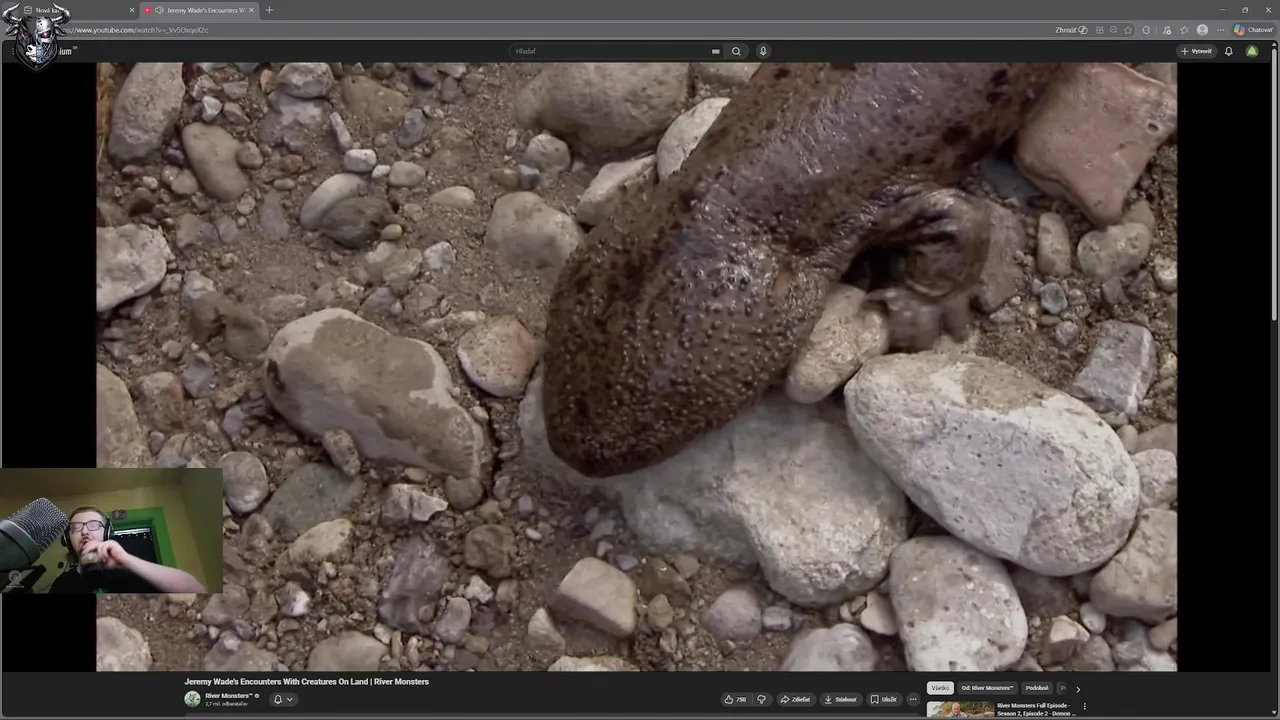The height and width of the screenshot is (720, 1280).
Task: Click the zoom magnifier in address bar
Action: point(1114,30)
